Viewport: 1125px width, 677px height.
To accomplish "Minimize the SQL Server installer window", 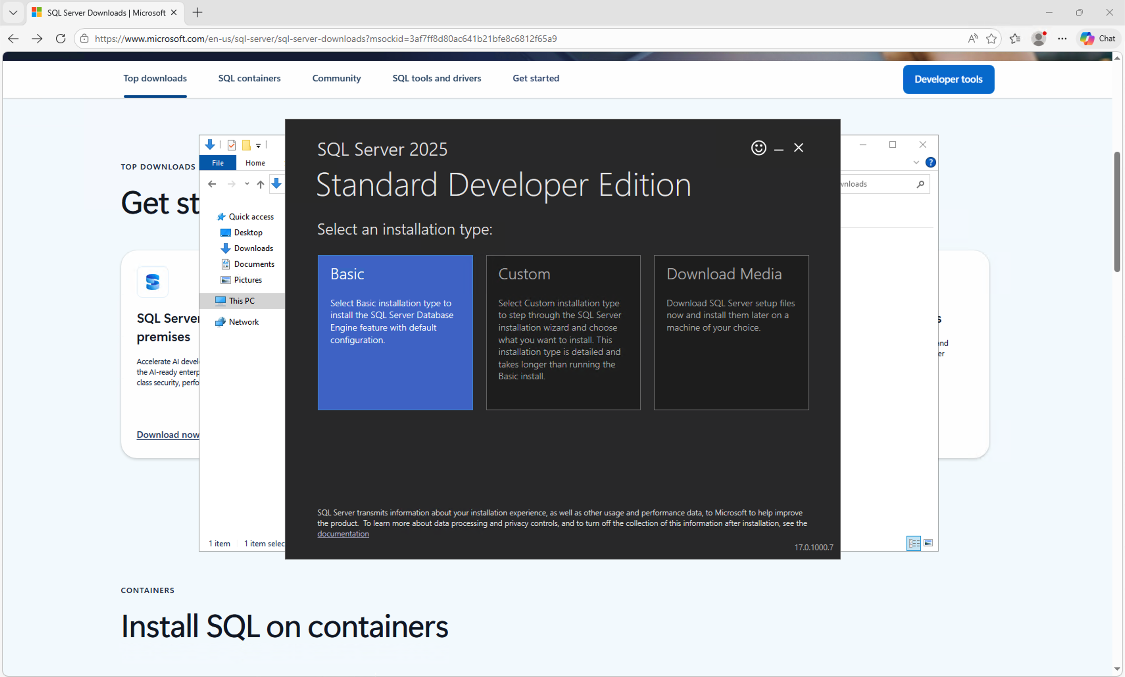I will pyautogui.click(x=778, y=148).
